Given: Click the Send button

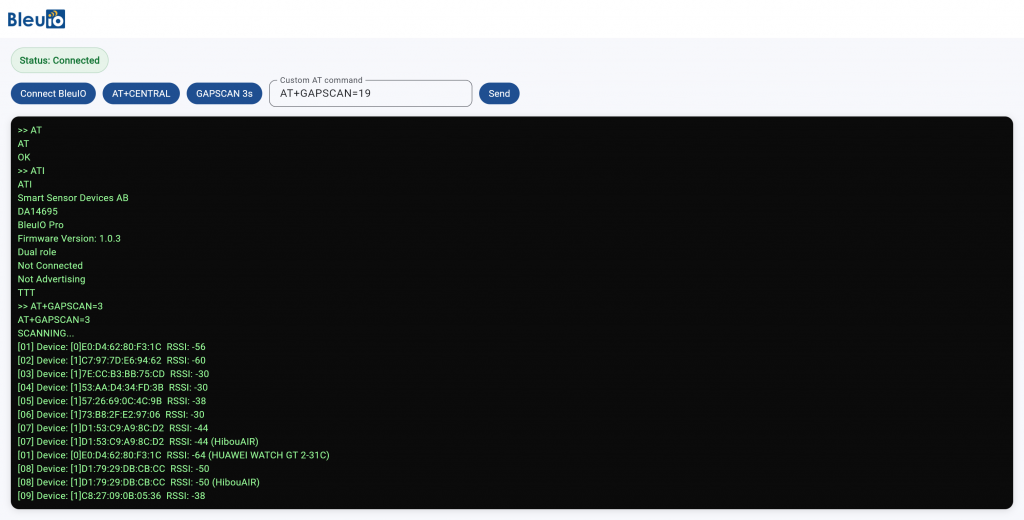Looking at the screenshot, I should pos(499,93).
